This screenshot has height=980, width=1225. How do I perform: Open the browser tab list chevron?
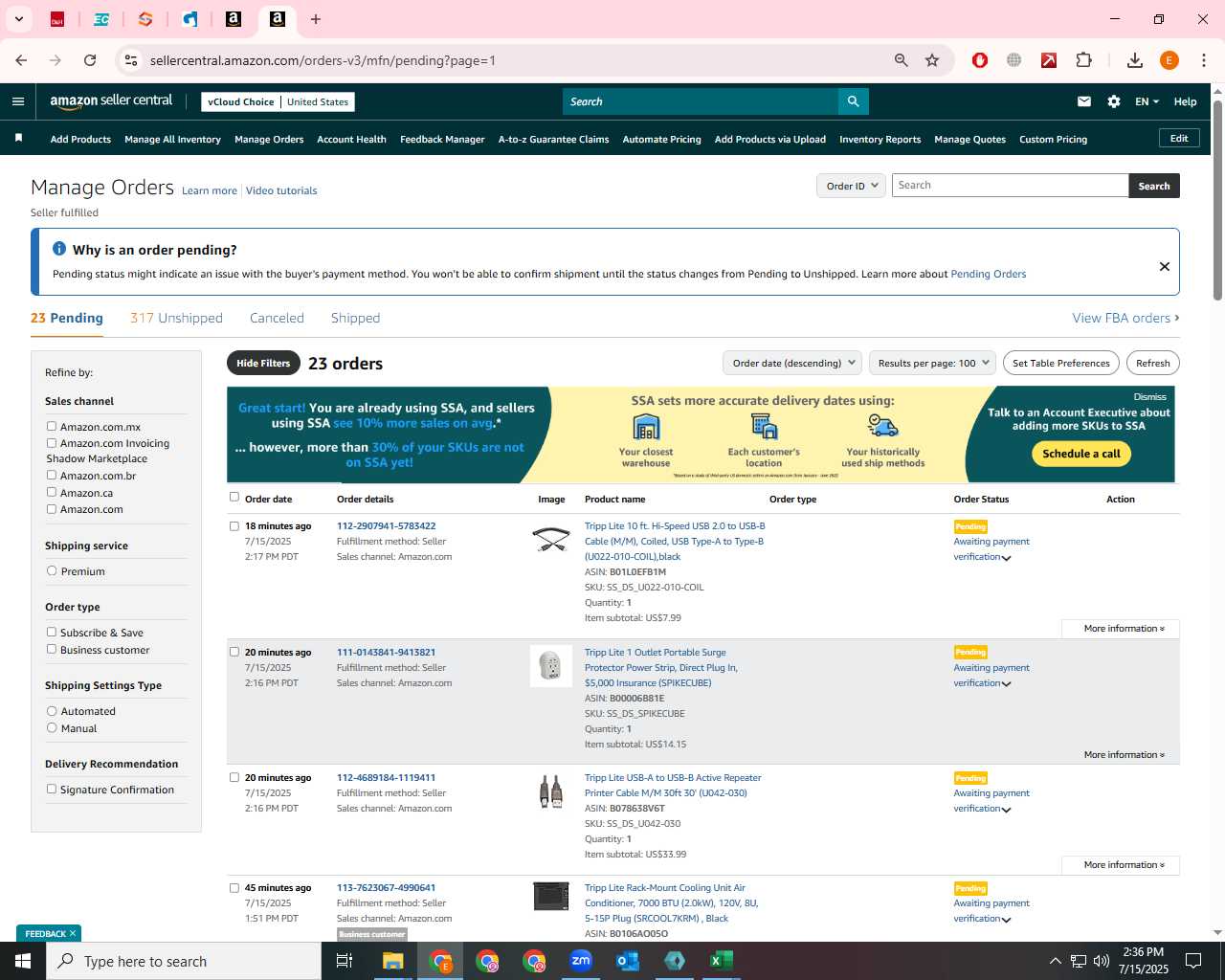click(x=18, y=19)
